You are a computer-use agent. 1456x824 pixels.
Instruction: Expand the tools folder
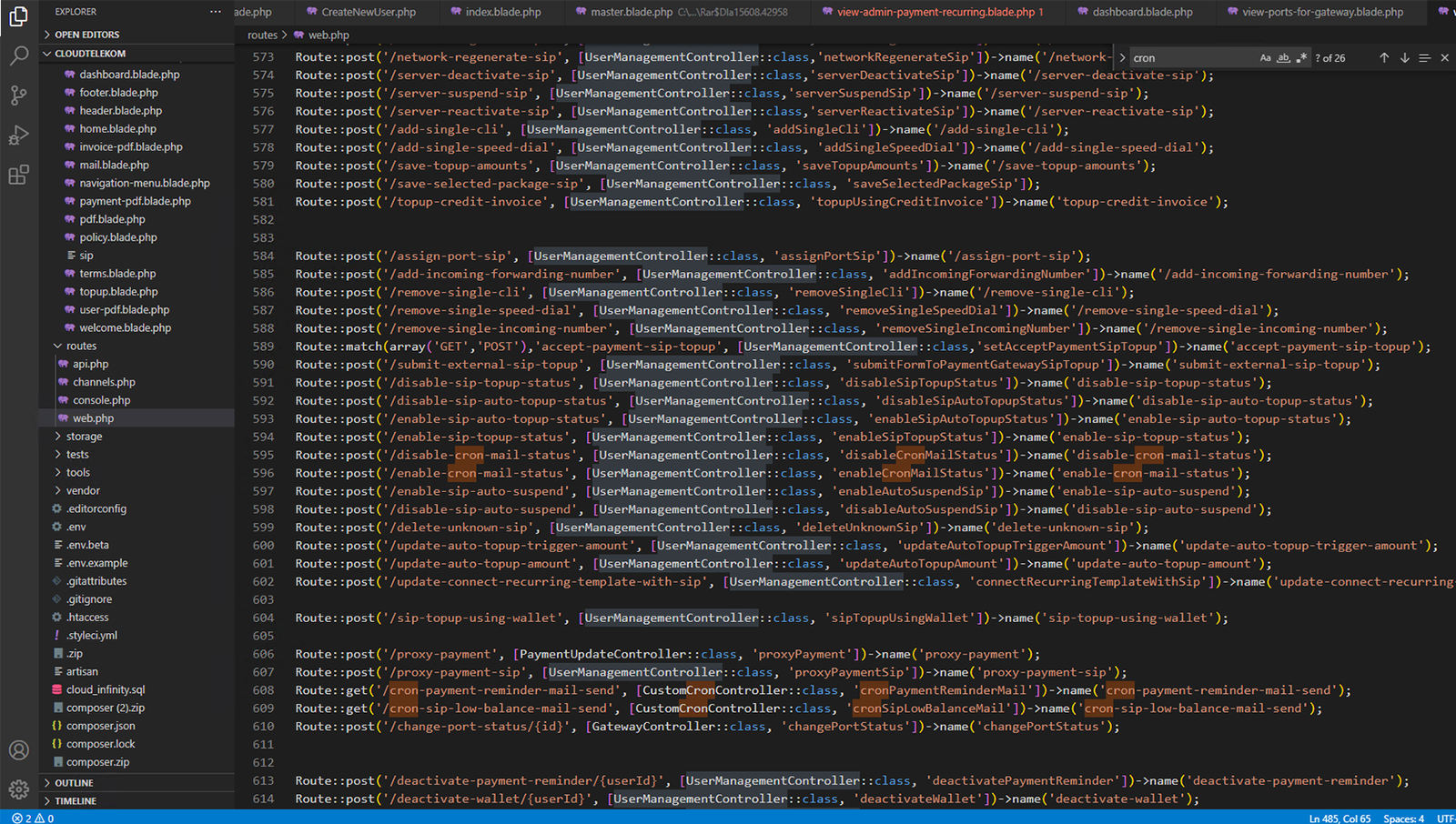(x=136, y=473)
